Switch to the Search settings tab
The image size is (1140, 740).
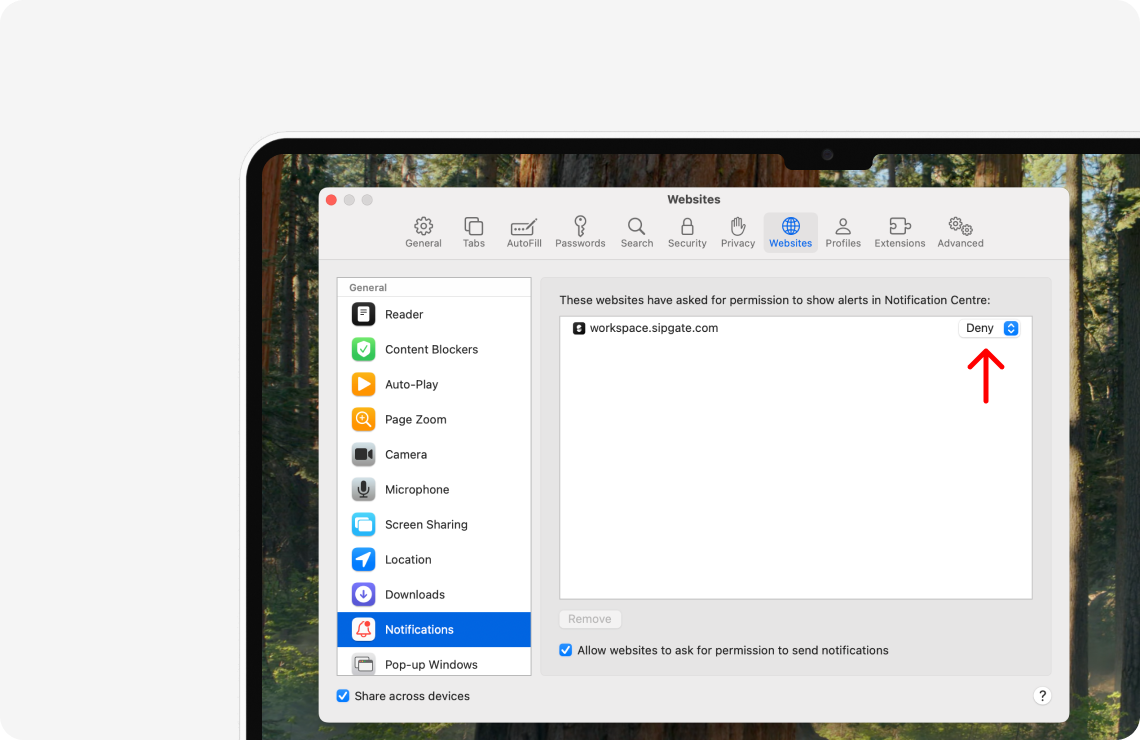pyautogui.click(x=637, y=233)
